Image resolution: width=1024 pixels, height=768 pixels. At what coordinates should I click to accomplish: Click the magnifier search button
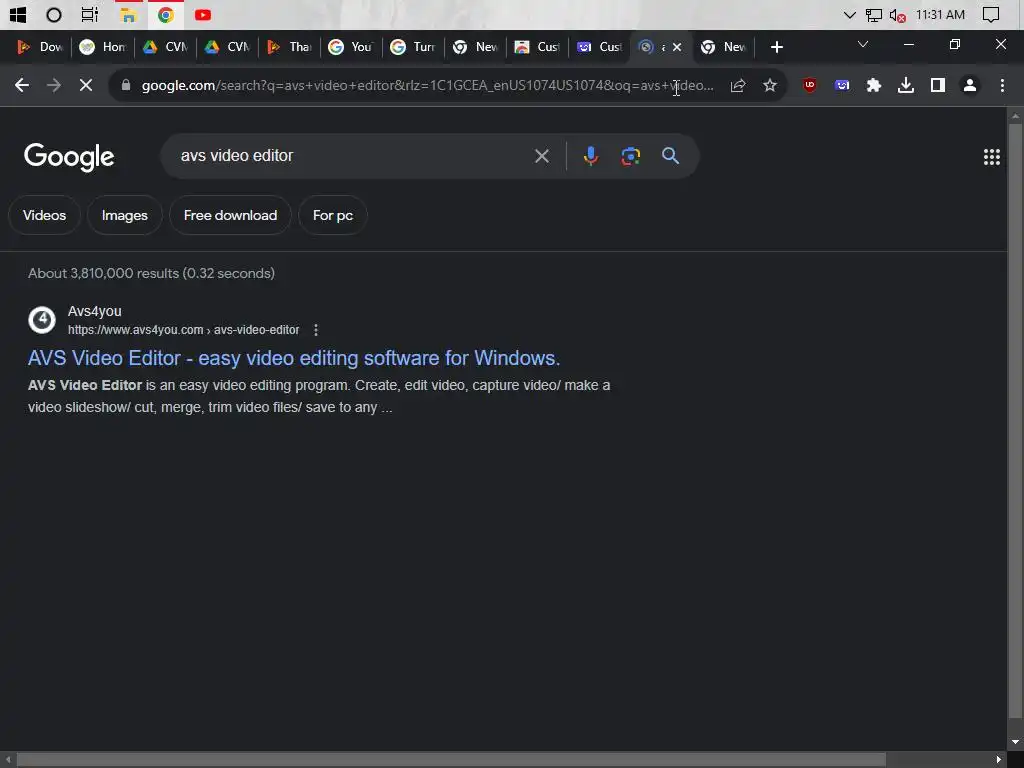click(x=670, y=156)
